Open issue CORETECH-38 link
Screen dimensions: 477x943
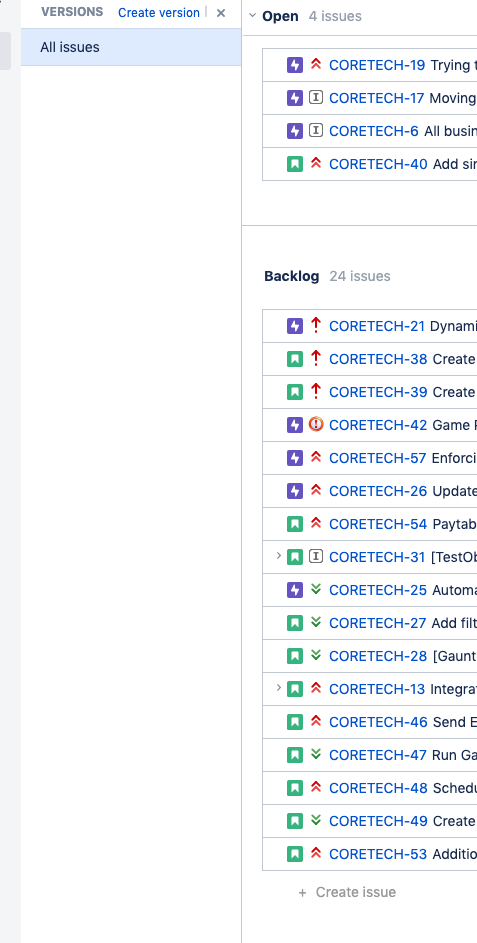[x=378, y=359]
